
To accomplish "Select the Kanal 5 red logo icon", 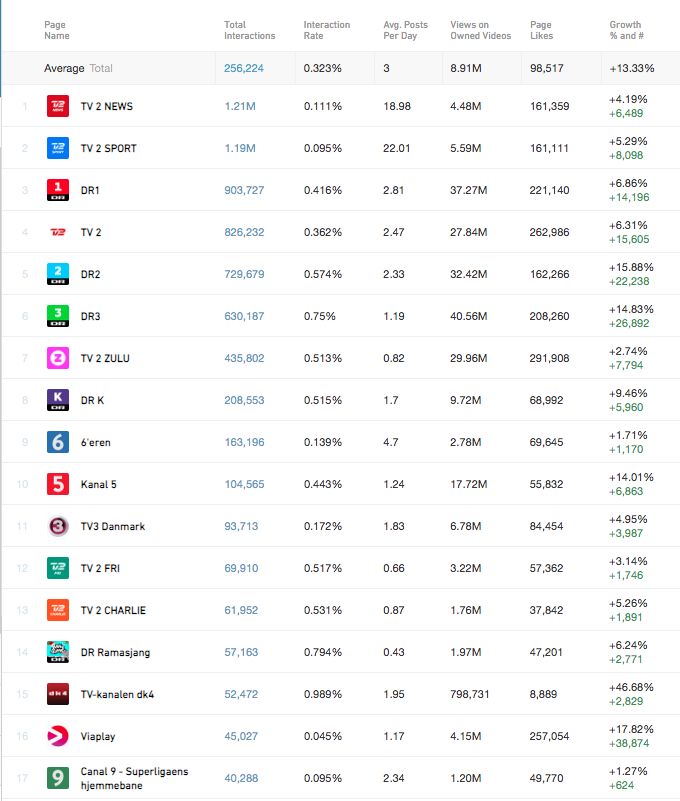I will (x=58, y=484).
